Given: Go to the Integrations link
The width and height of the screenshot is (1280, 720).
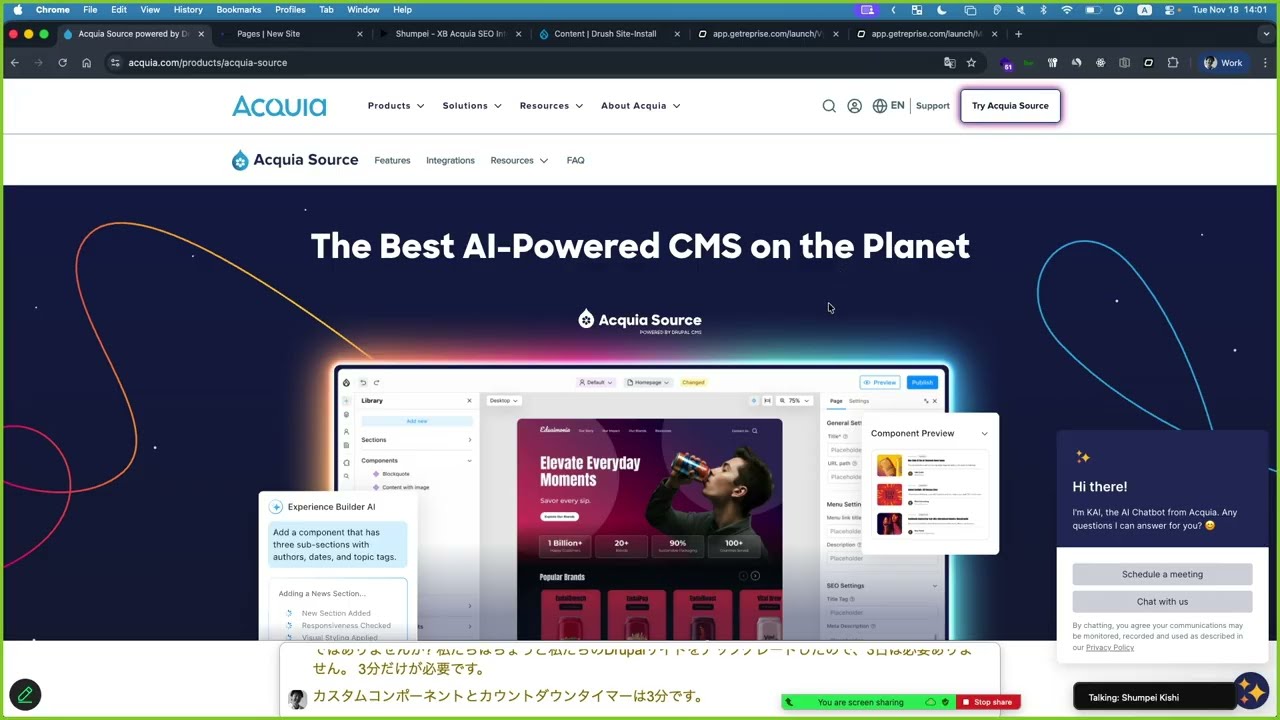Looking at the screenshot, I should coord(450,160).
